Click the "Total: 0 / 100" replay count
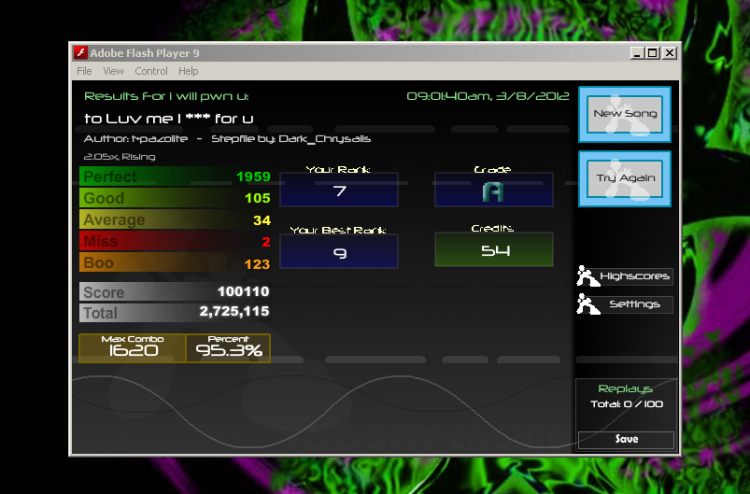 (x=627, y=404)
